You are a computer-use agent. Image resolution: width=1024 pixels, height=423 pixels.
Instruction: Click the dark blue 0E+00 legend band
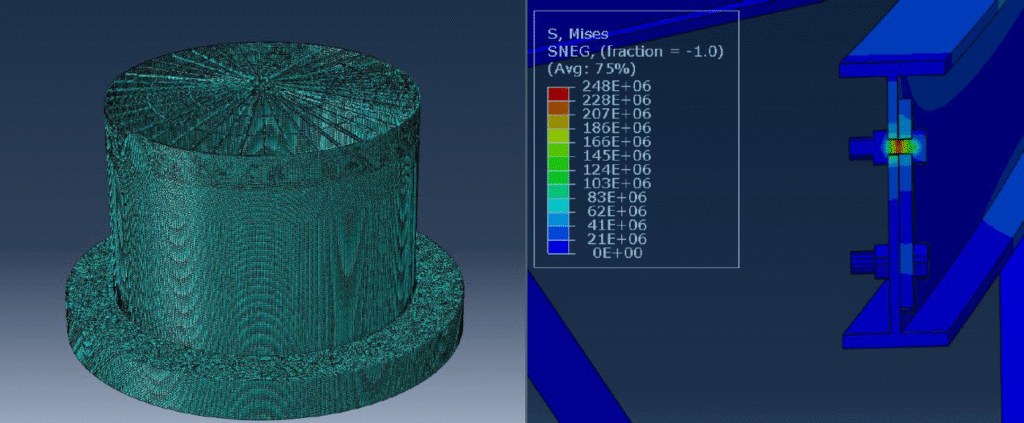(x=555, y=246)
